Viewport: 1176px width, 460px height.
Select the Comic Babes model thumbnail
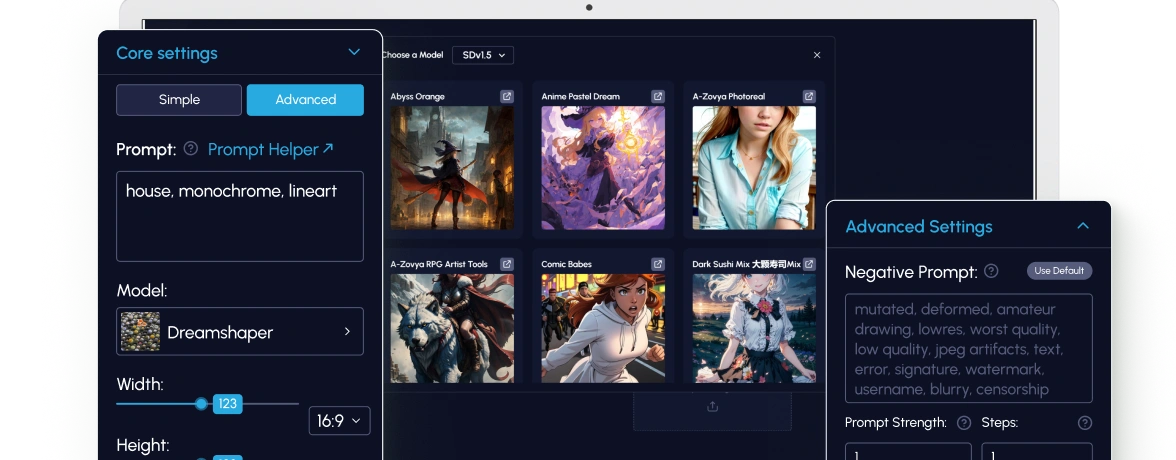pyautogui.click(x=603, y=328)
